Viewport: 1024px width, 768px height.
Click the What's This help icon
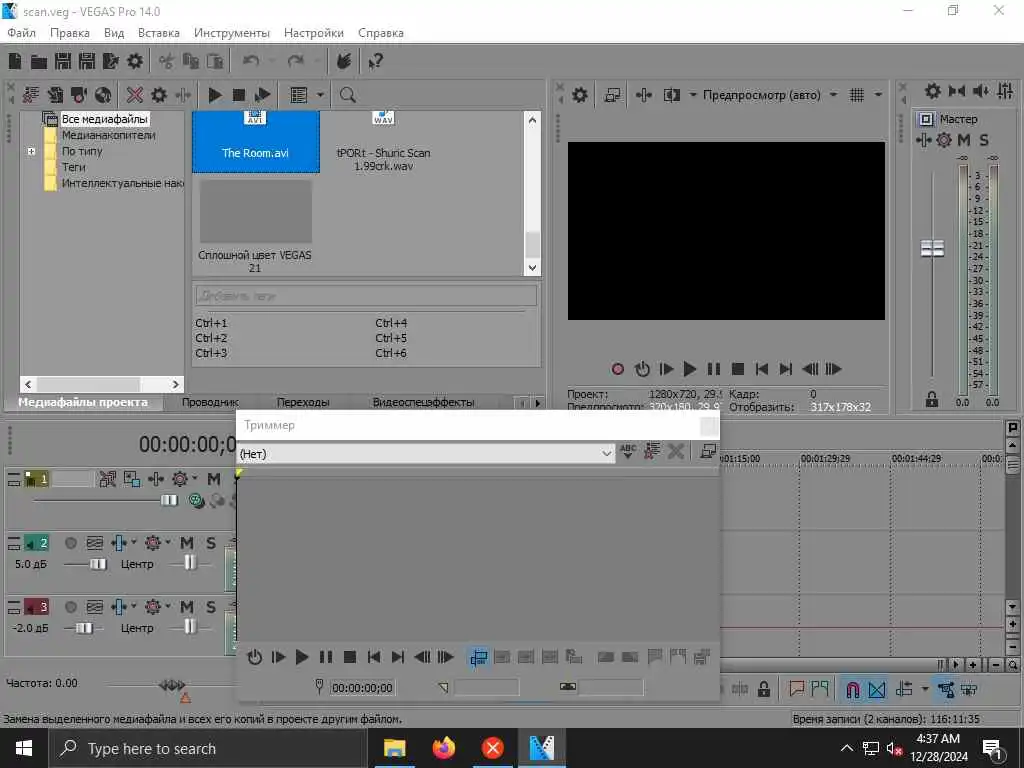pos(375,61)
